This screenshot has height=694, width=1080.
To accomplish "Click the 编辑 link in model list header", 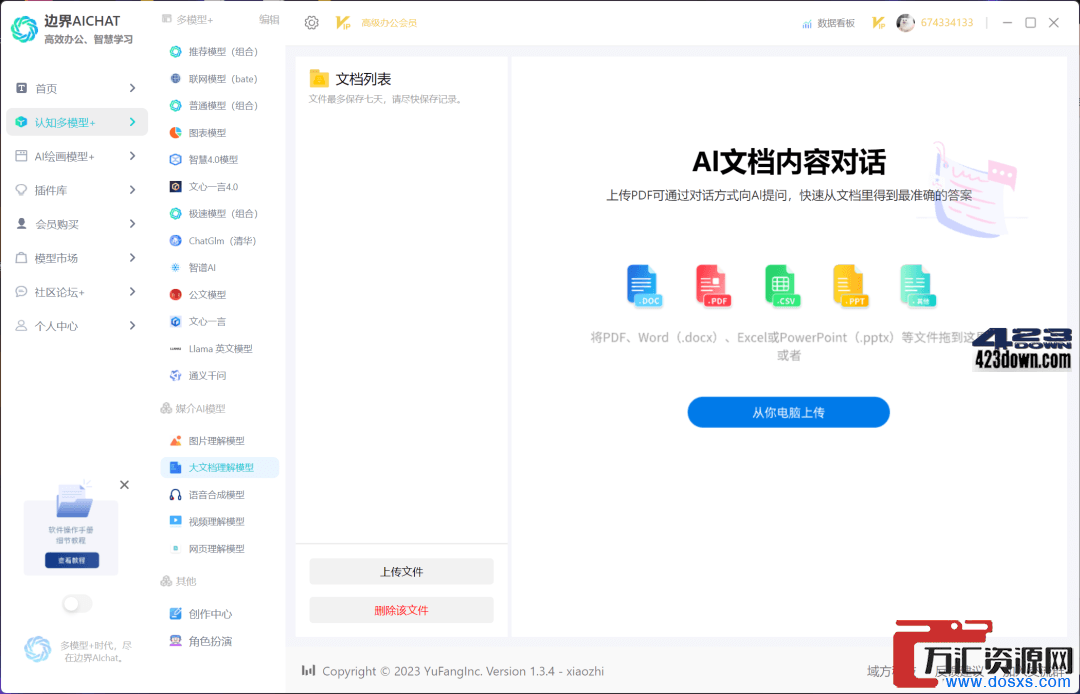I will coord(269,20).
